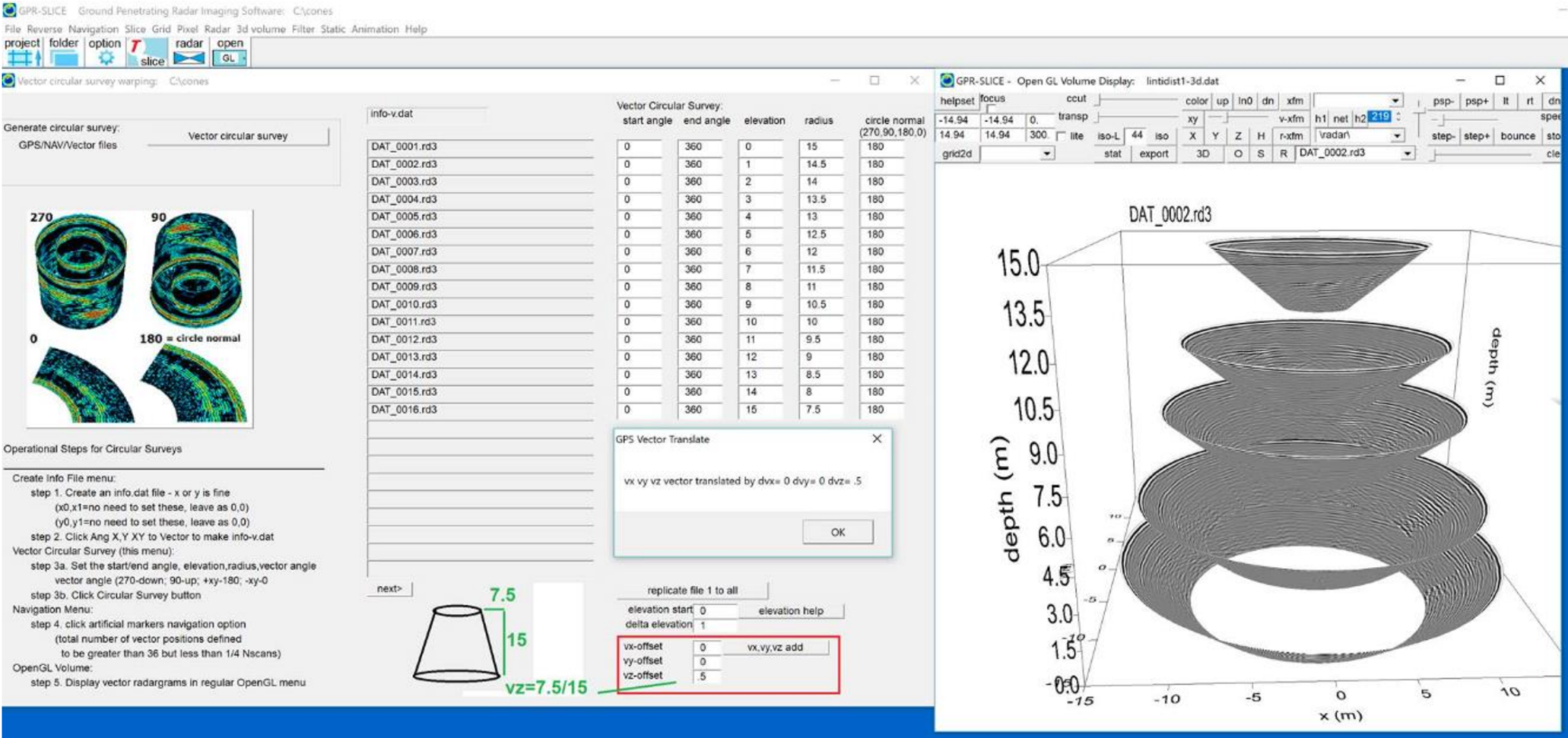Click the xfm button

point(1294,100)
